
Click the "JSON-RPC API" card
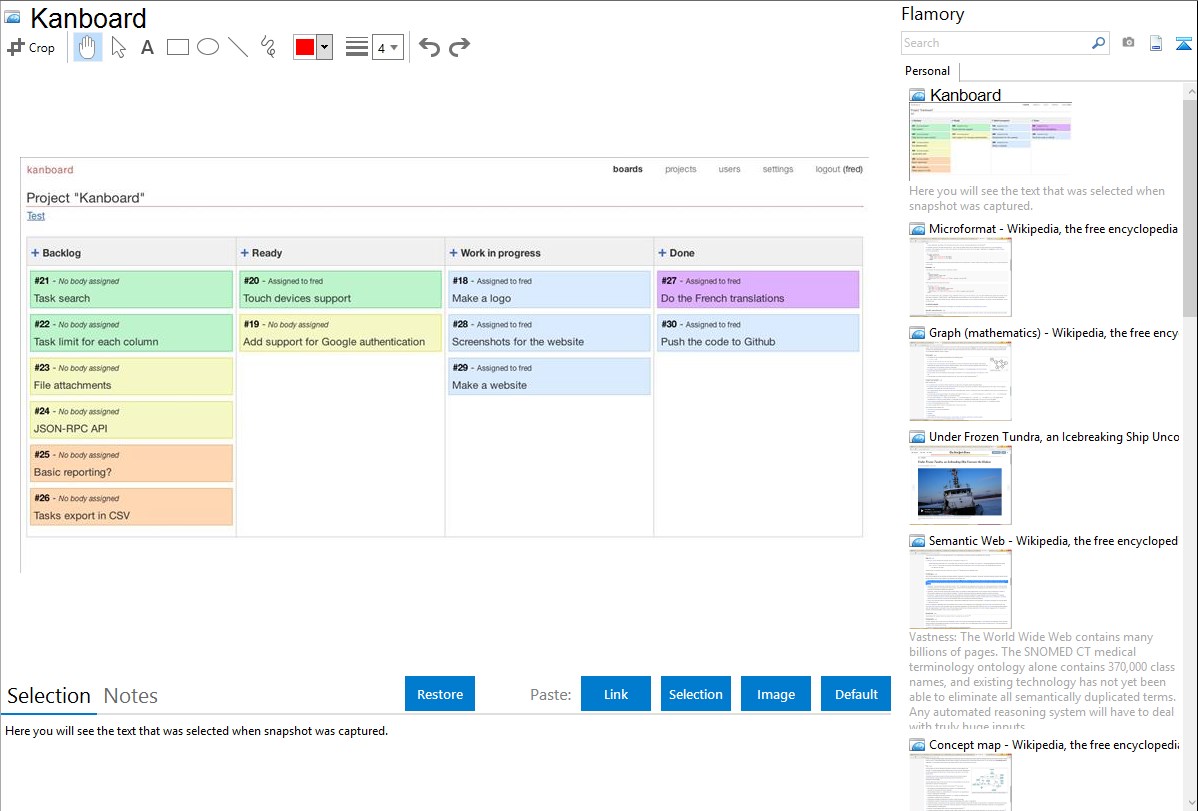click(131, 420)
